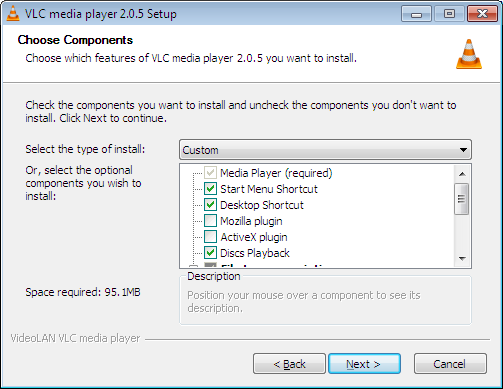Enable the Mozilla plugin checkbox
Viewport: 503px width, 389px height.
pyautogui.click(x=210, y=221)
